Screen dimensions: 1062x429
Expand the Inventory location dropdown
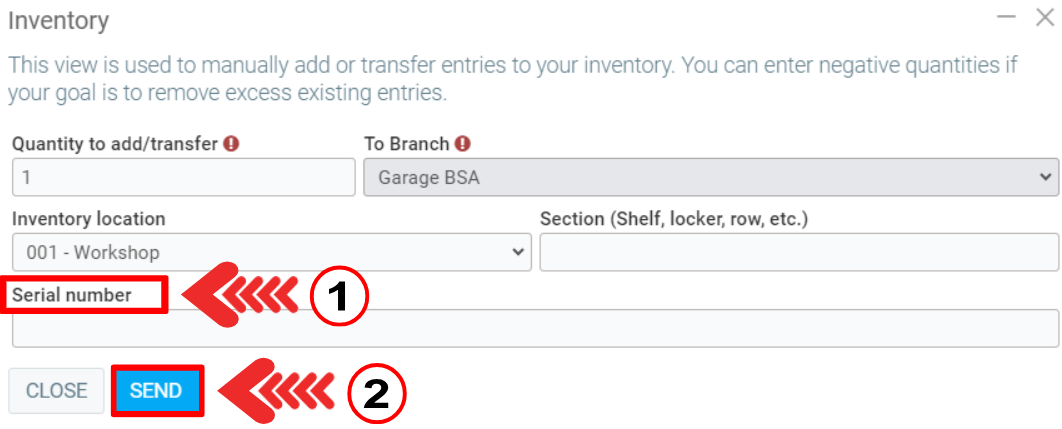pos(271,252)
